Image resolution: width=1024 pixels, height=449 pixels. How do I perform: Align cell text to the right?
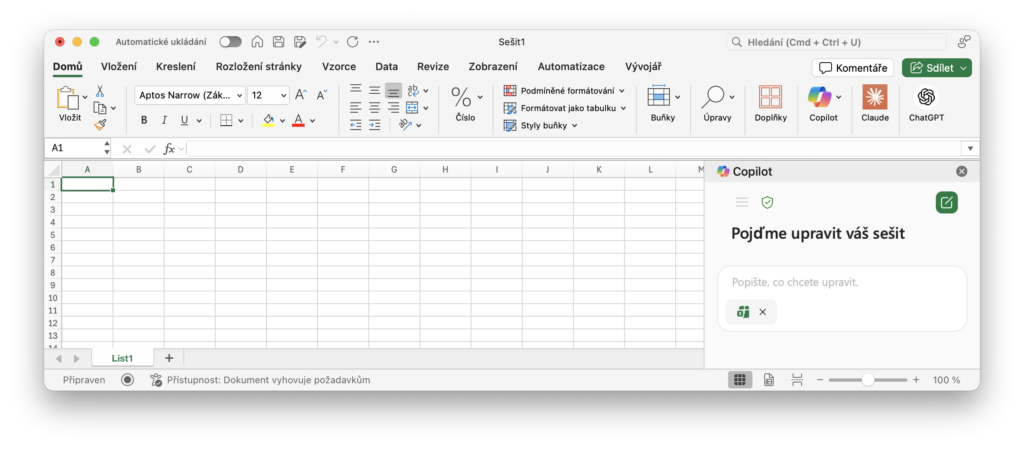tap(392, 108)
